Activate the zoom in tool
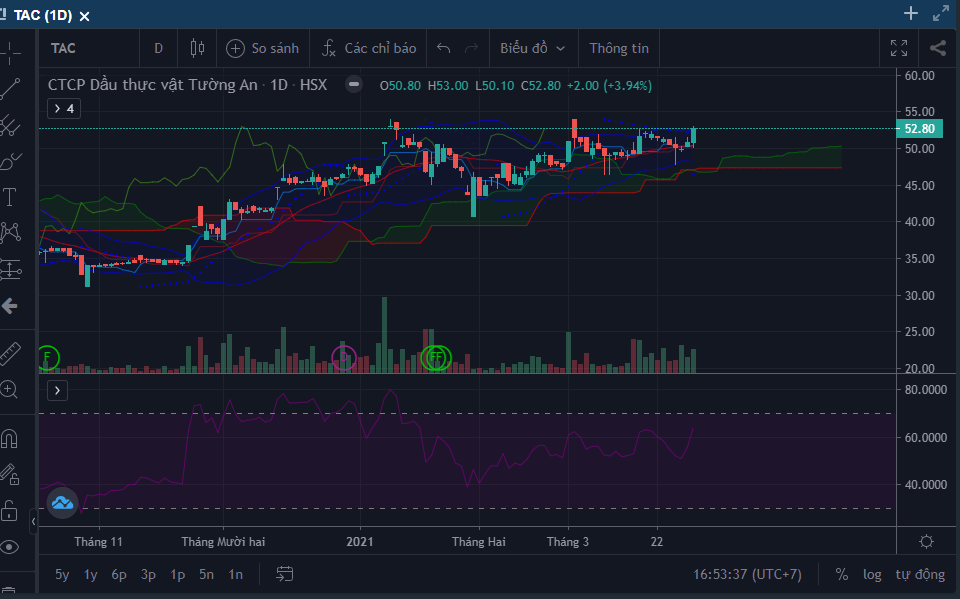 (10, 390)
